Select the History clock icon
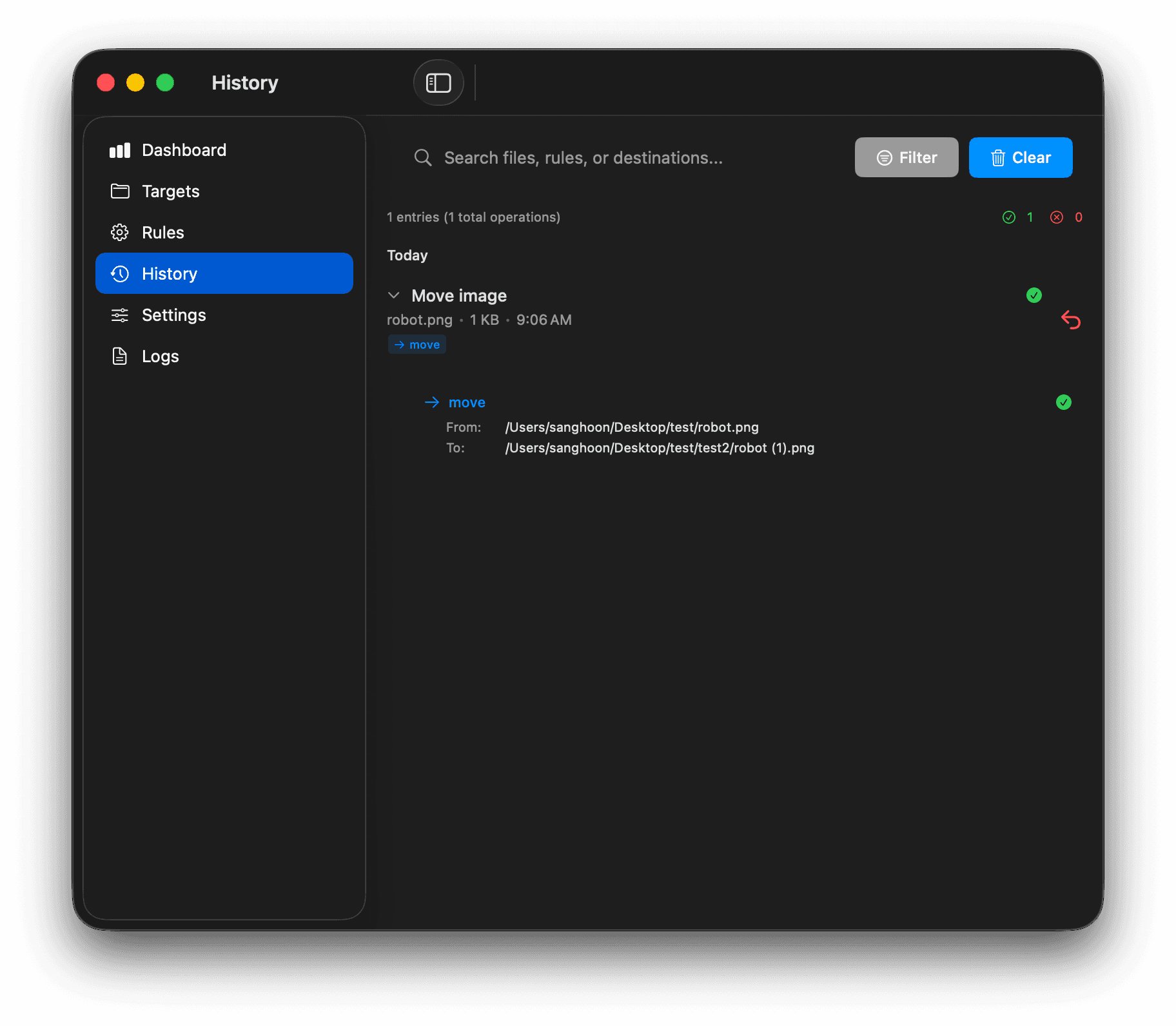This screenshot has height=1026, width=1176. (120, 273)
